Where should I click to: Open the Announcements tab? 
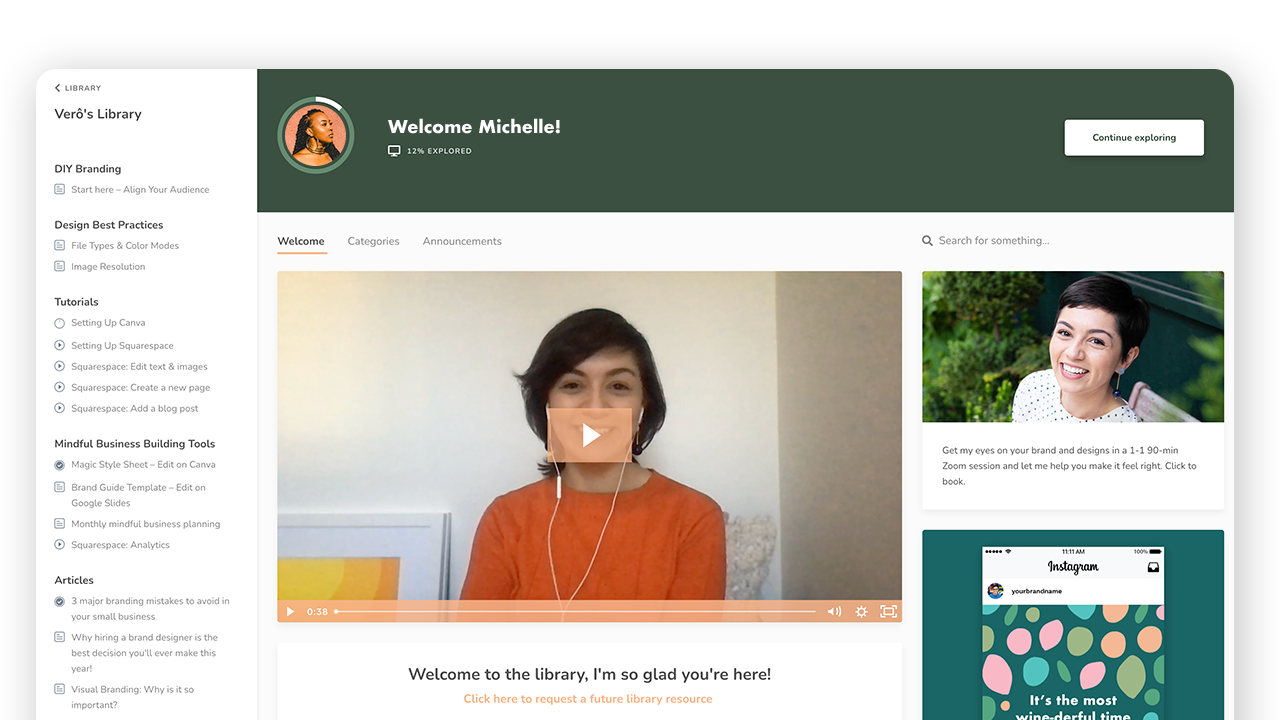click(462, 241)
